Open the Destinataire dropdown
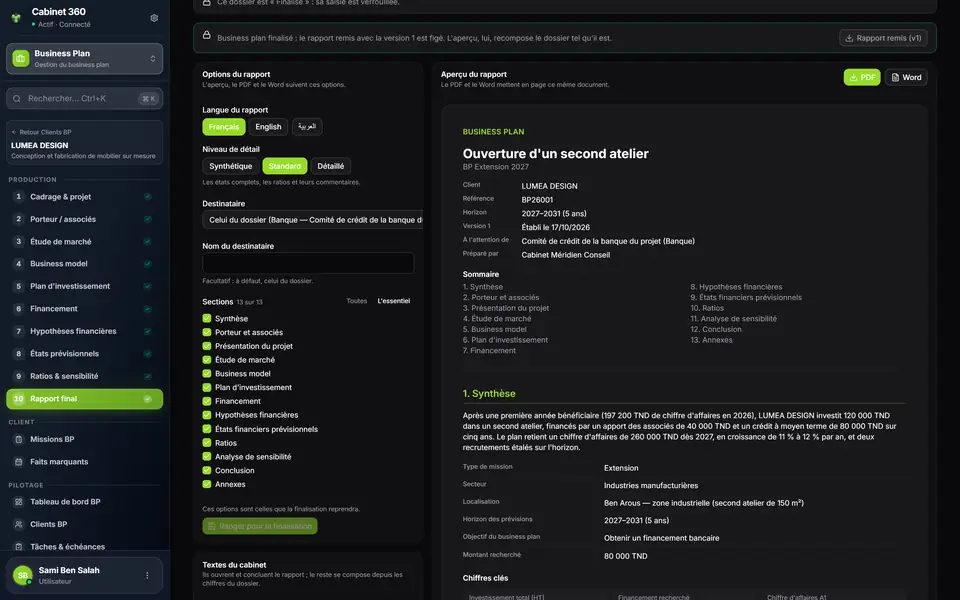The height and width of the screenshot is (600, 960). (312, 220)
